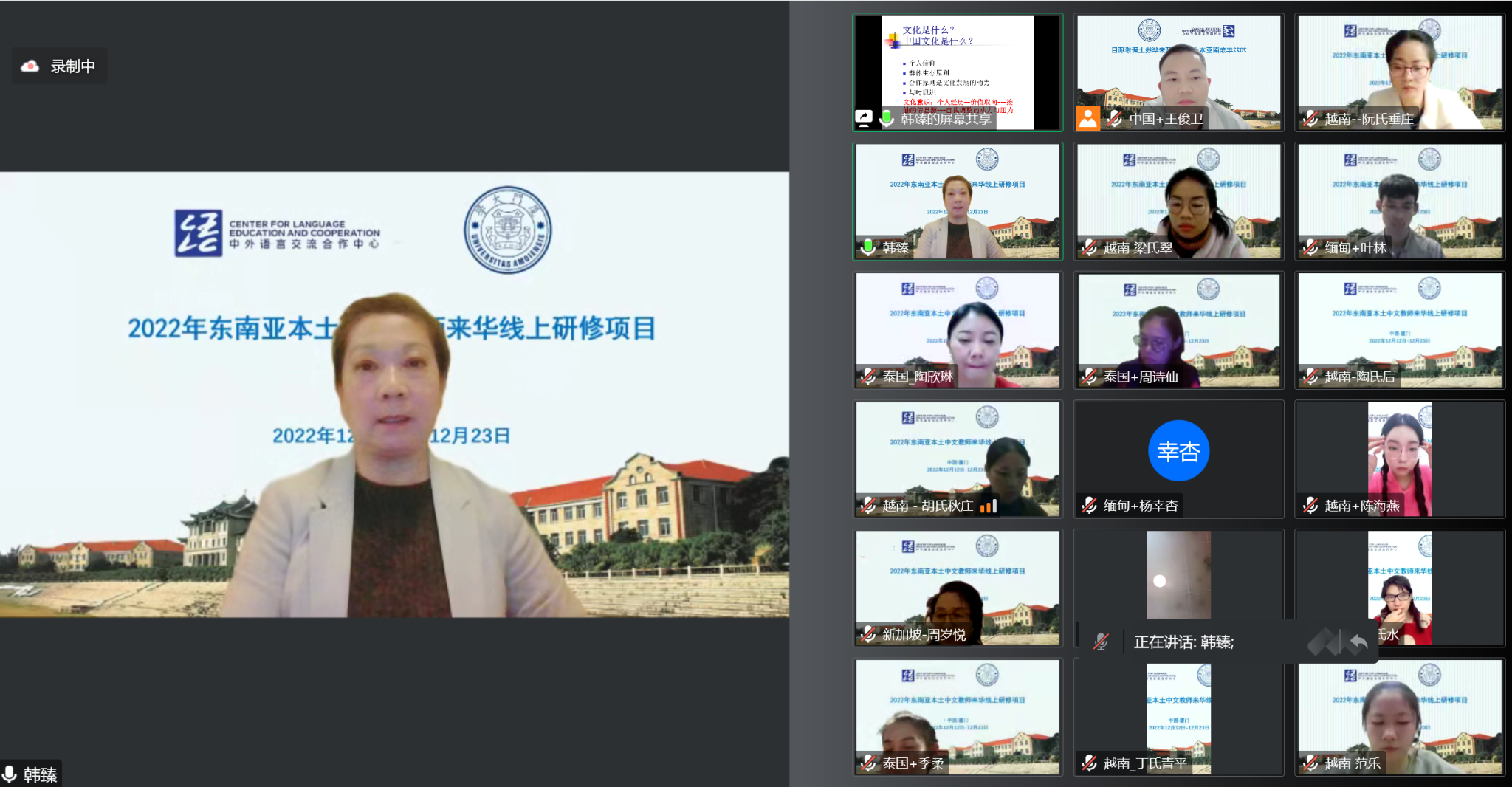Click the cloud recording icon
1512x787 pixels.
coord(30,66)
